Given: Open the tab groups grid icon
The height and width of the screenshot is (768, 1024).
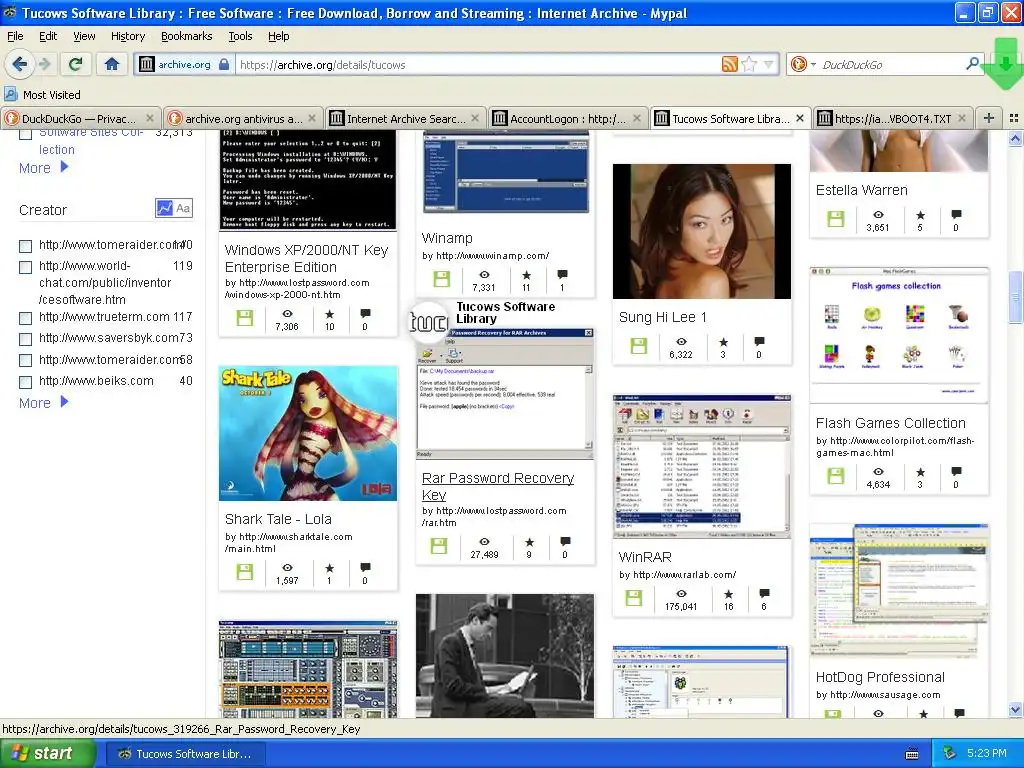Looking at the screenshot, I should (x=1014, y=118).
